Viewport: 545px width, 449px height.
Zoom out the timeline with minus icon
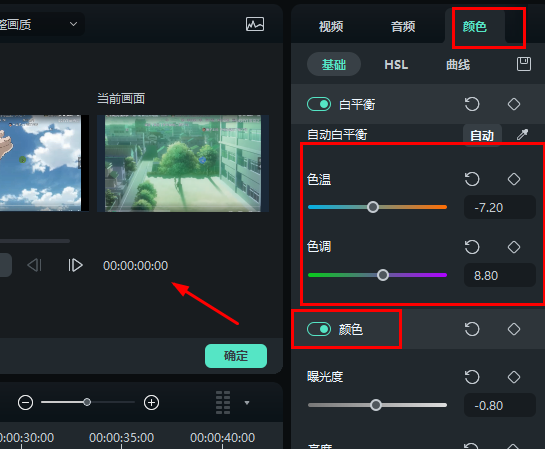(25, 403)
